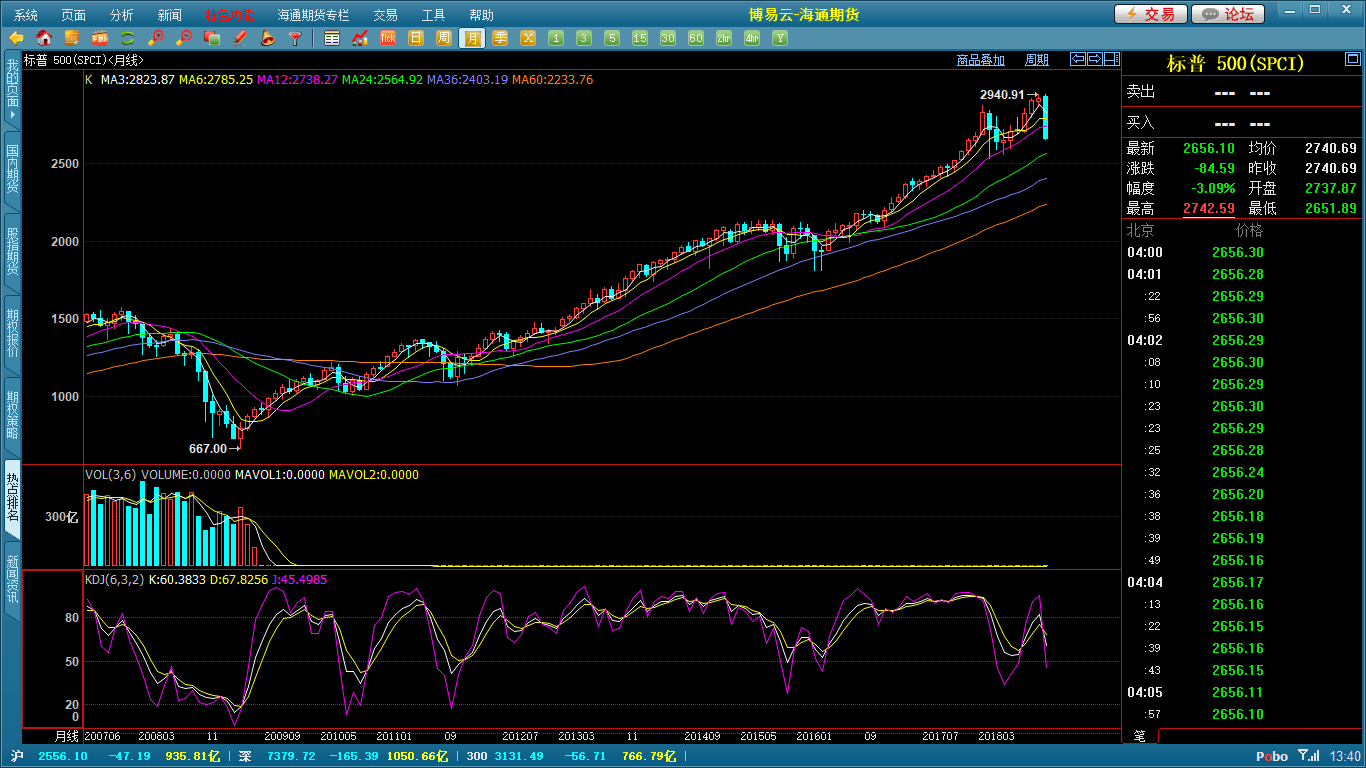Click the green Y period icon
The image size is (1366, 768).
(x=780, y=38)
